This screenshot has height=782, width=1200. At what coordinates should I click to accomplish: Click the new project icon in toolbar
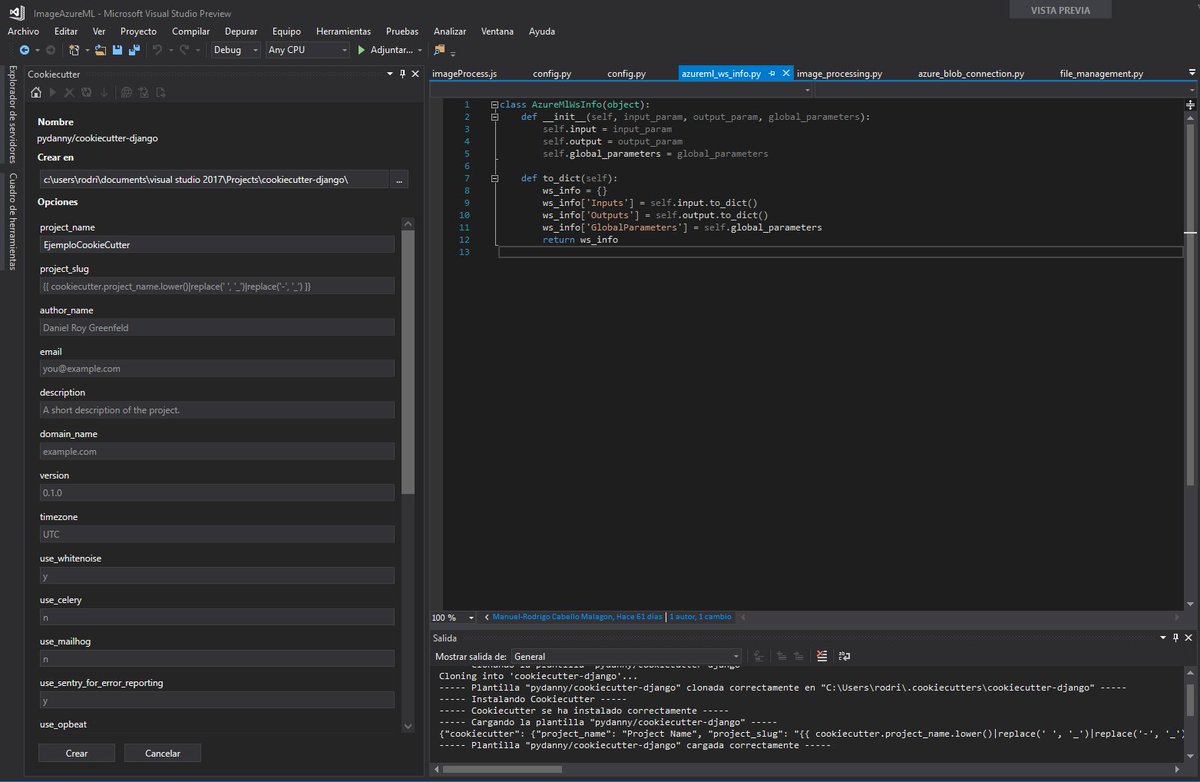[x=75, y=50]
